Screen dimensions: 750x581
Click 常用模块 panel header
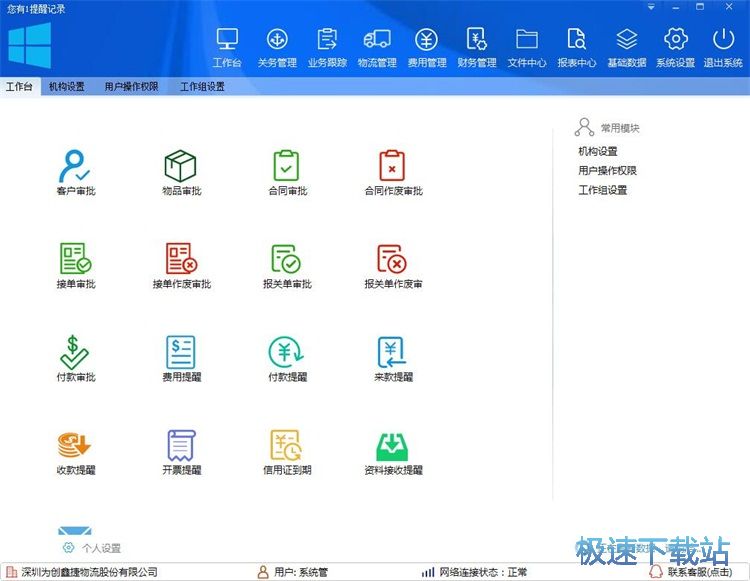click(x=620, y=128)
